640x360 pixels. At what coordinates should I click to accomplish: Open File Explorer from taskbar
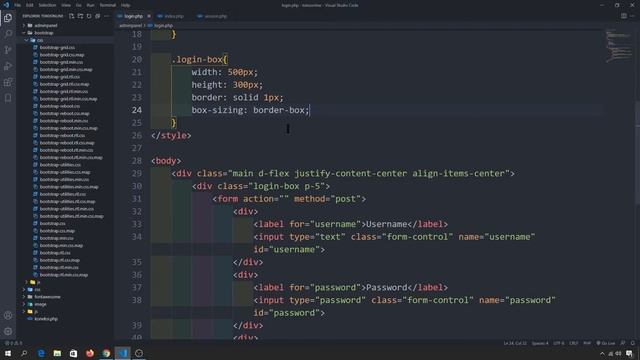pyautogui.click(x=57, y=353)
